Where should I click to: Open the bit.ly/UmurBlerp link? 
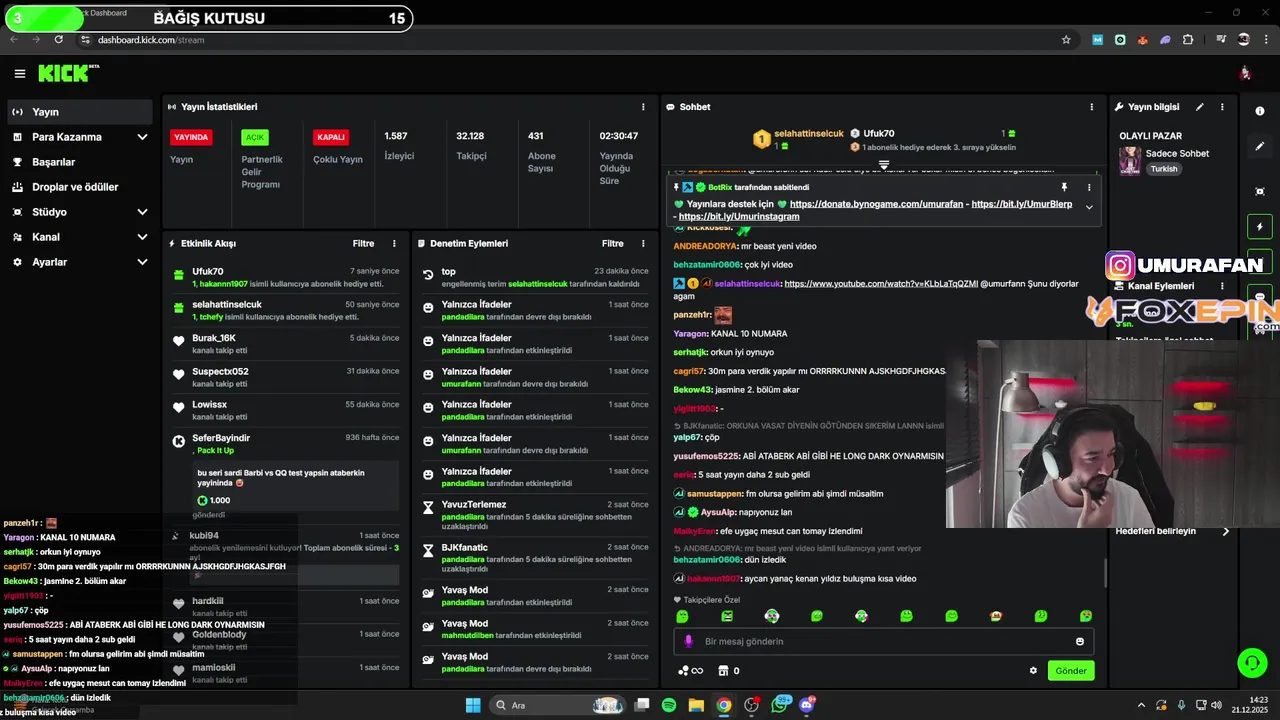pos(1022,204)
